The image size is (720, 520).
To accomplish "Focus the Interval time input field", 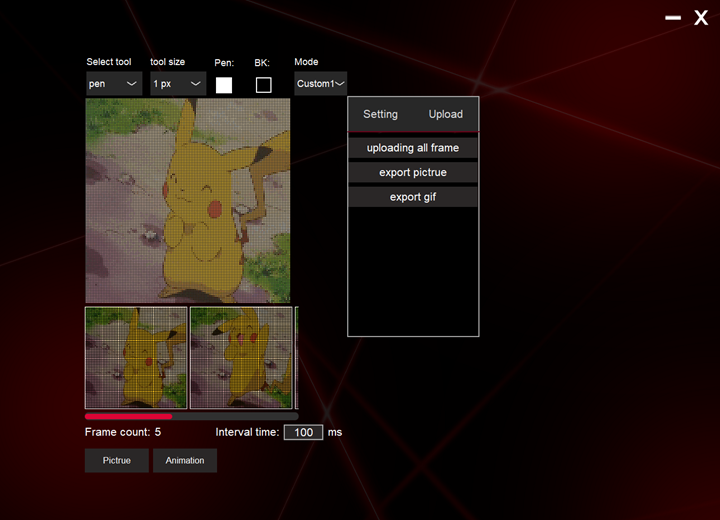I will (303, 433).
